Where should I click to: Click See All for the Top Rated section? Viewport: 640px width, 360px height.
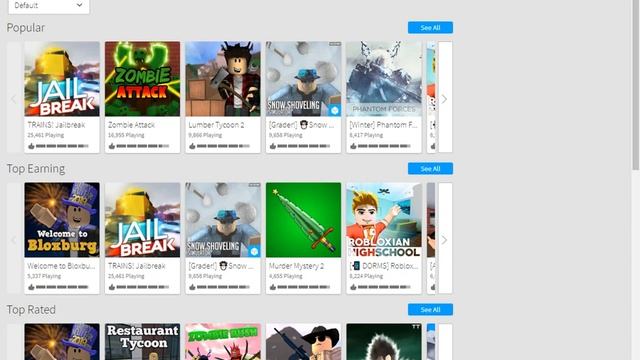point(430,310)
